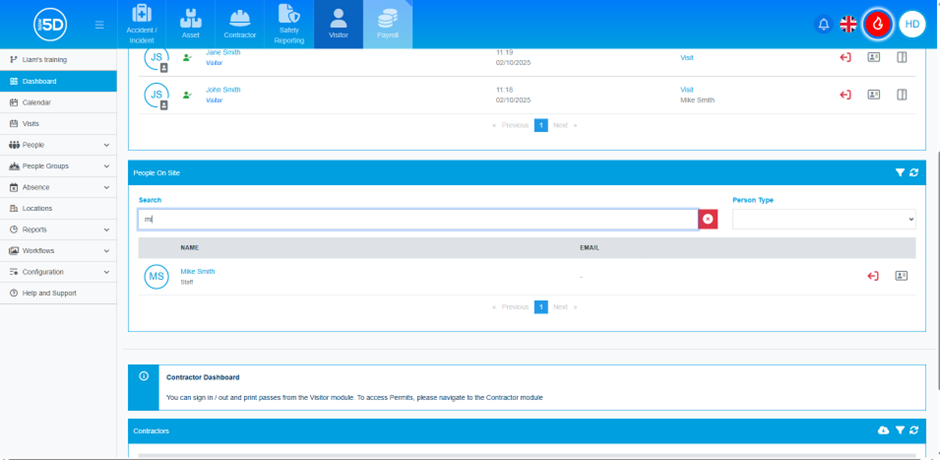
Task: Refresh the People On Site panel
Action: [914, 173]
